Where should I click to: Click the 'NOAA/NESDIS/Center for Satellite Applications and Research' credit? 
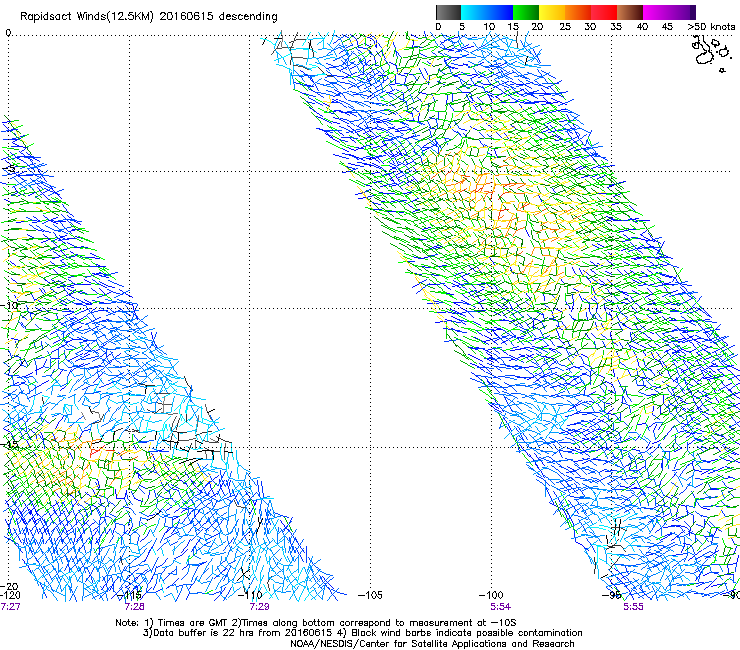point(432,644)
